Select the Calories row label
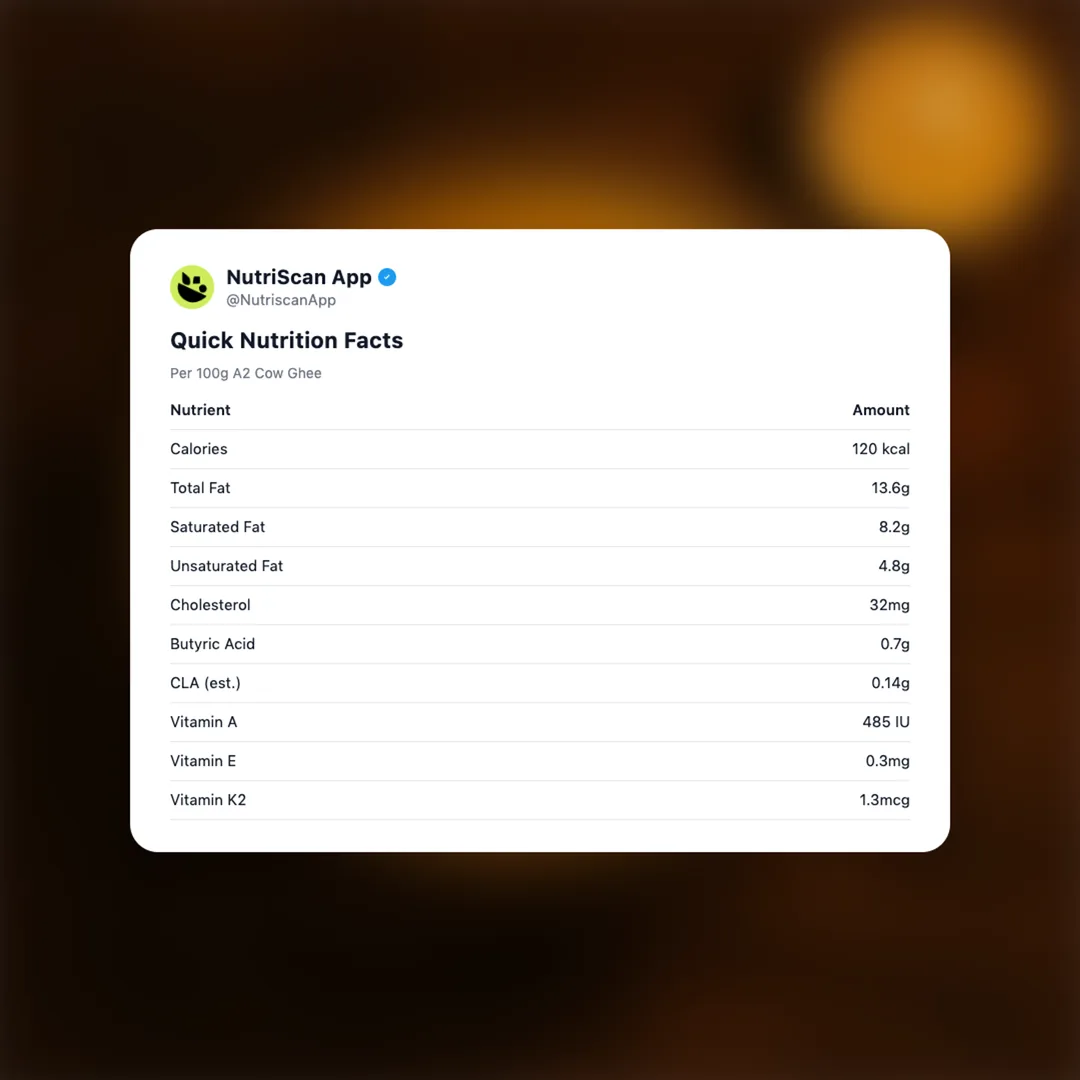Image resolution: width=1080 pixels, height=1080 pixels. click(x=199, y=449)
